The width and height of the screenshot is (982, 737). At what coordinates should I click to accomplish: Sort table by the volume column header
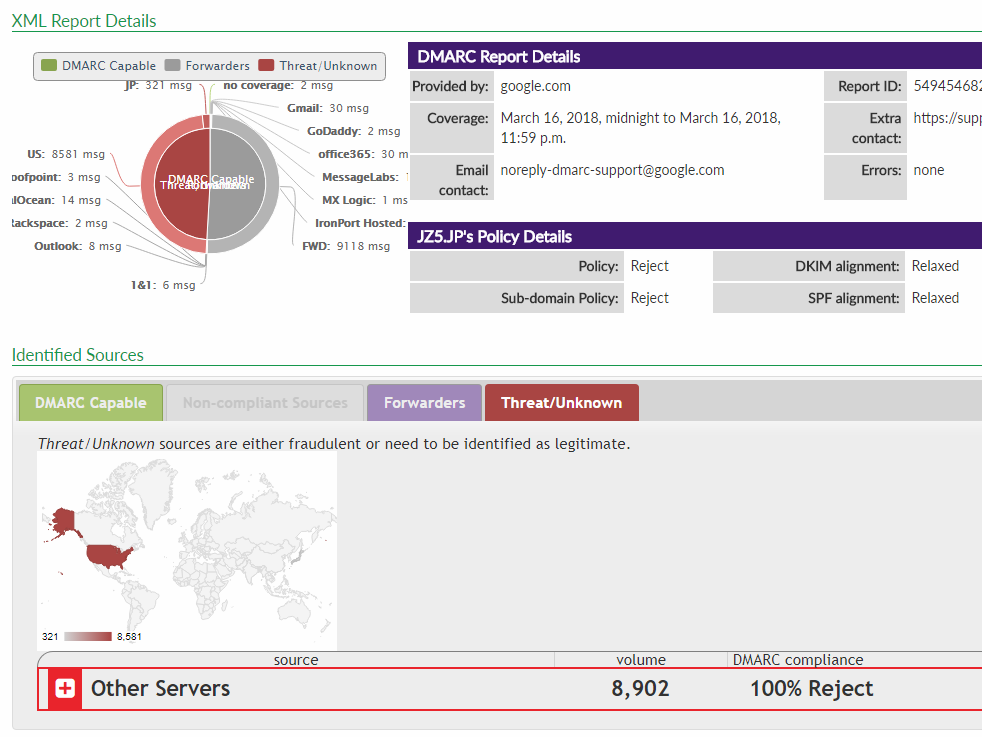pyautogui.click(x=641, y=660)
